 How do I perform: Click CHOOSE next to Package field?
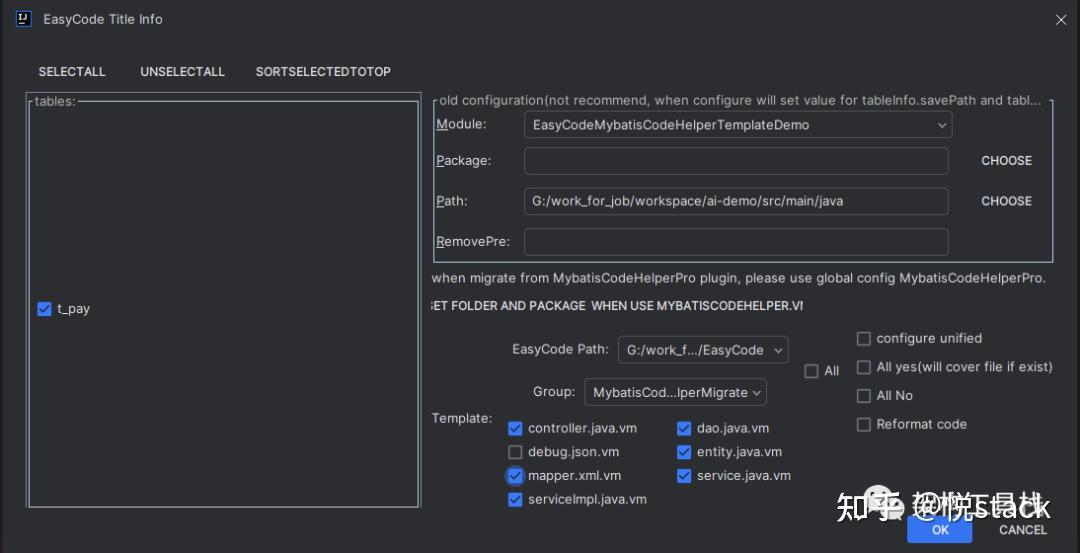coord(1006,161)
